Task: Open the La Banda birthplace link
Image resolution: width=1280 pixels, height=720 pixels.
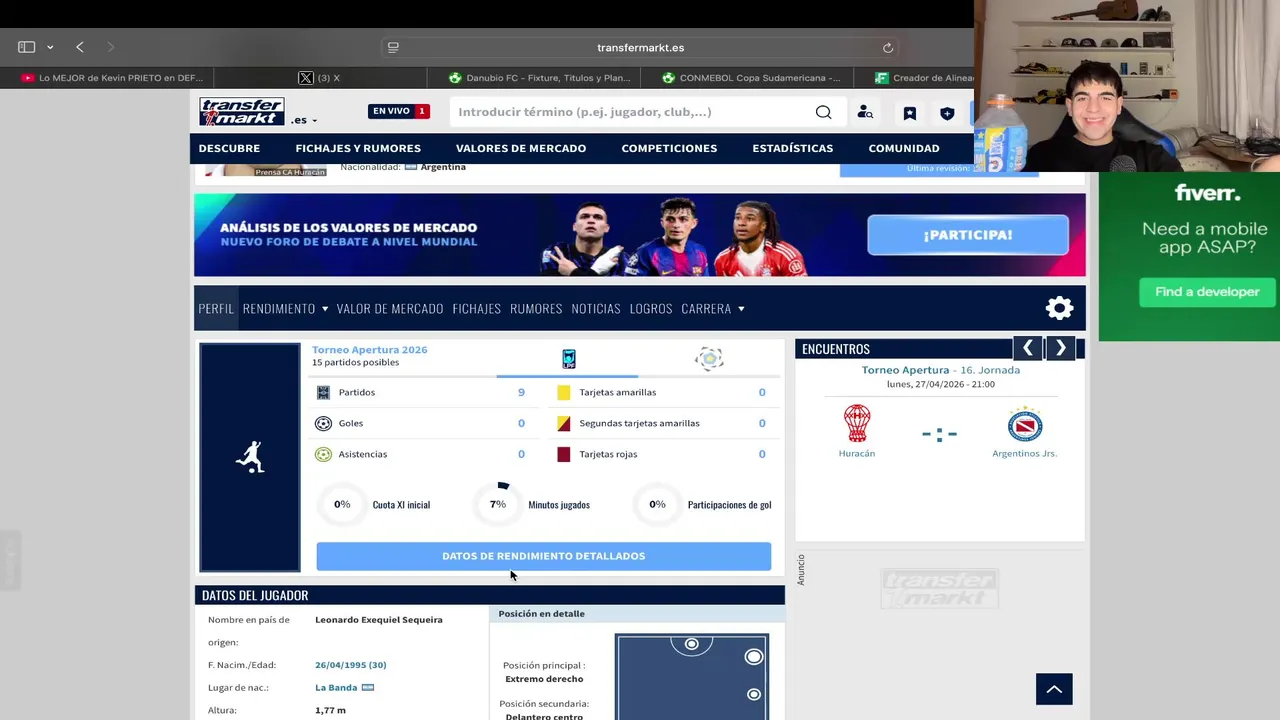Action: [336, 688]
